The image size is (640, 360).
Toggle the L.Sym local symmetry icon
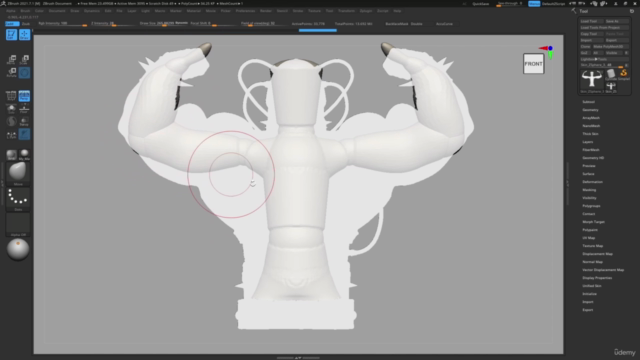coord(11,135)
